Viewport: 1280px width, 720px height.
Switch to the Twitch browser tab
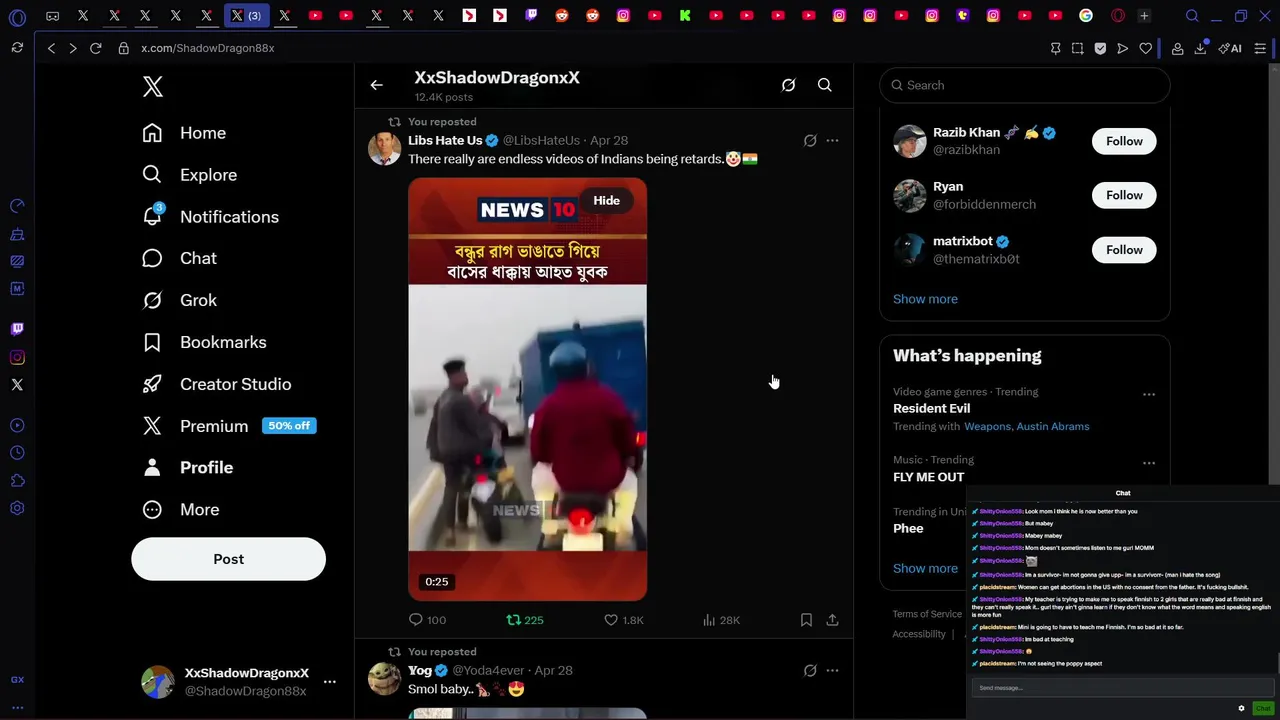(530, 16)
